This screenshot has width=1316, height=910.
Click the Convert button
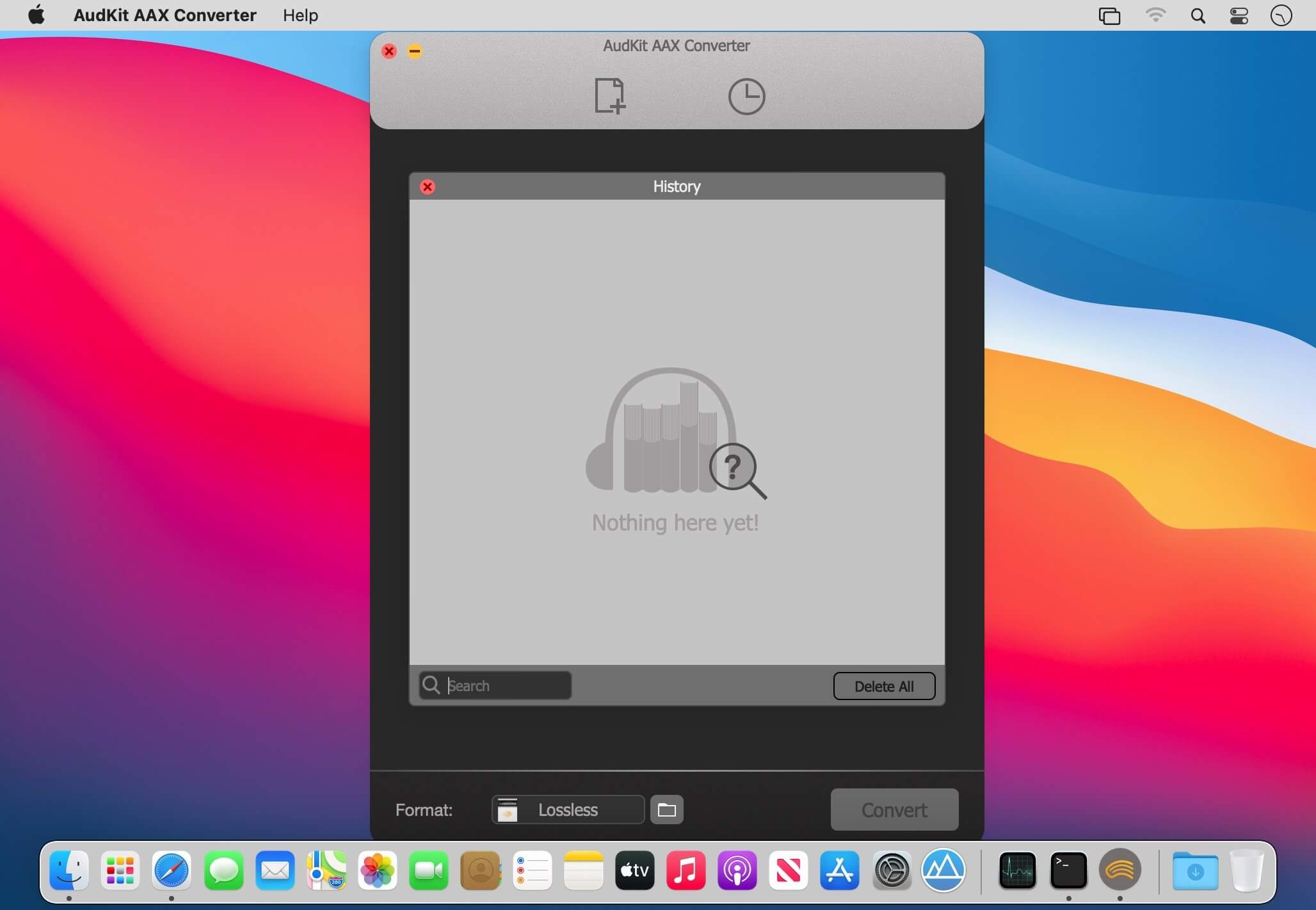894,810
